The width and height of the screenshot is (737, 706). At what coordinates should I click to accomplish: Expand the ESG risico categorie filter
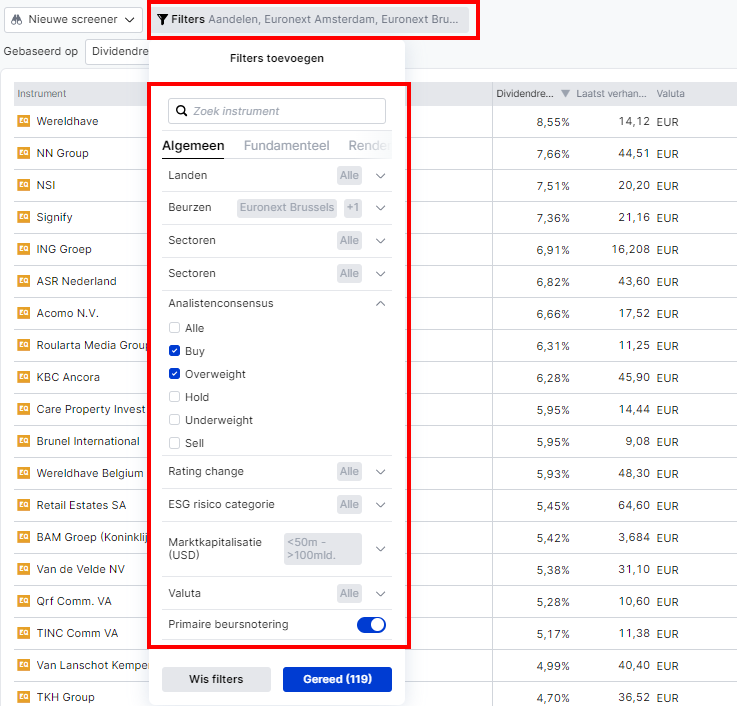click(x=381, y=505)
